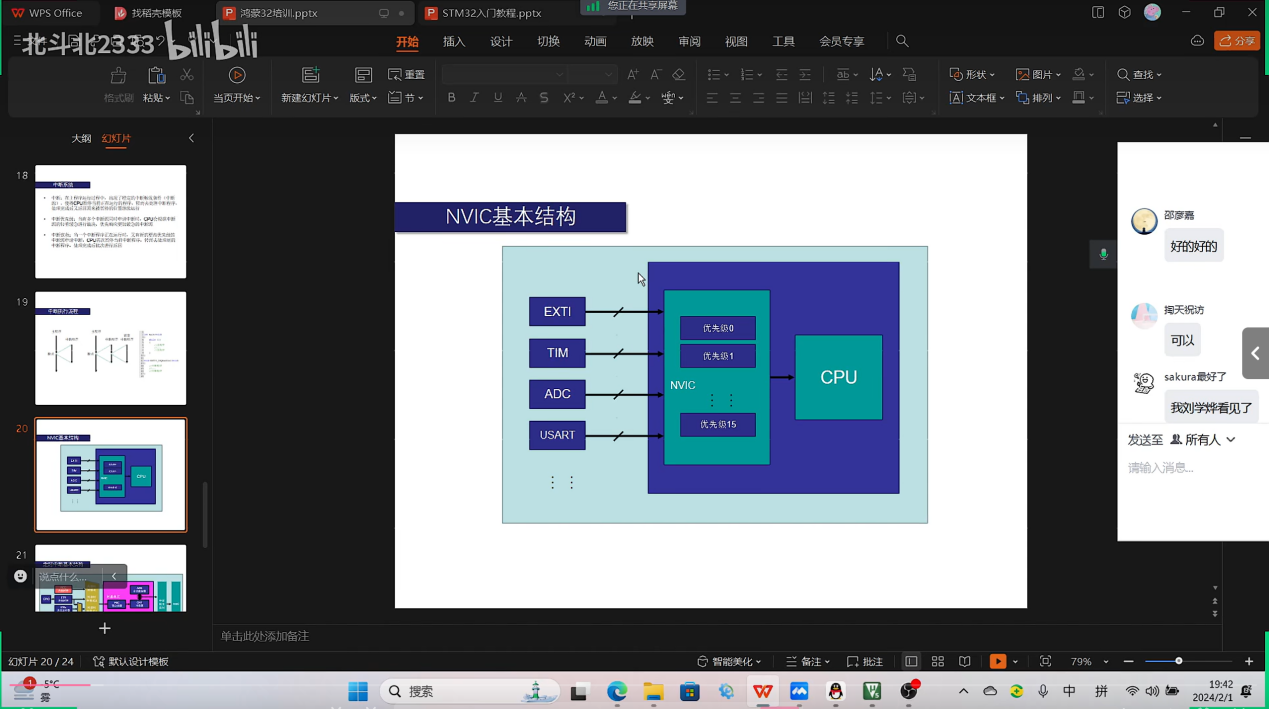The width and height of the screenshot is (1269, 709).
Task: Switch to reading view in status bar
Action: pyautogui.click(x=964, y=662)
